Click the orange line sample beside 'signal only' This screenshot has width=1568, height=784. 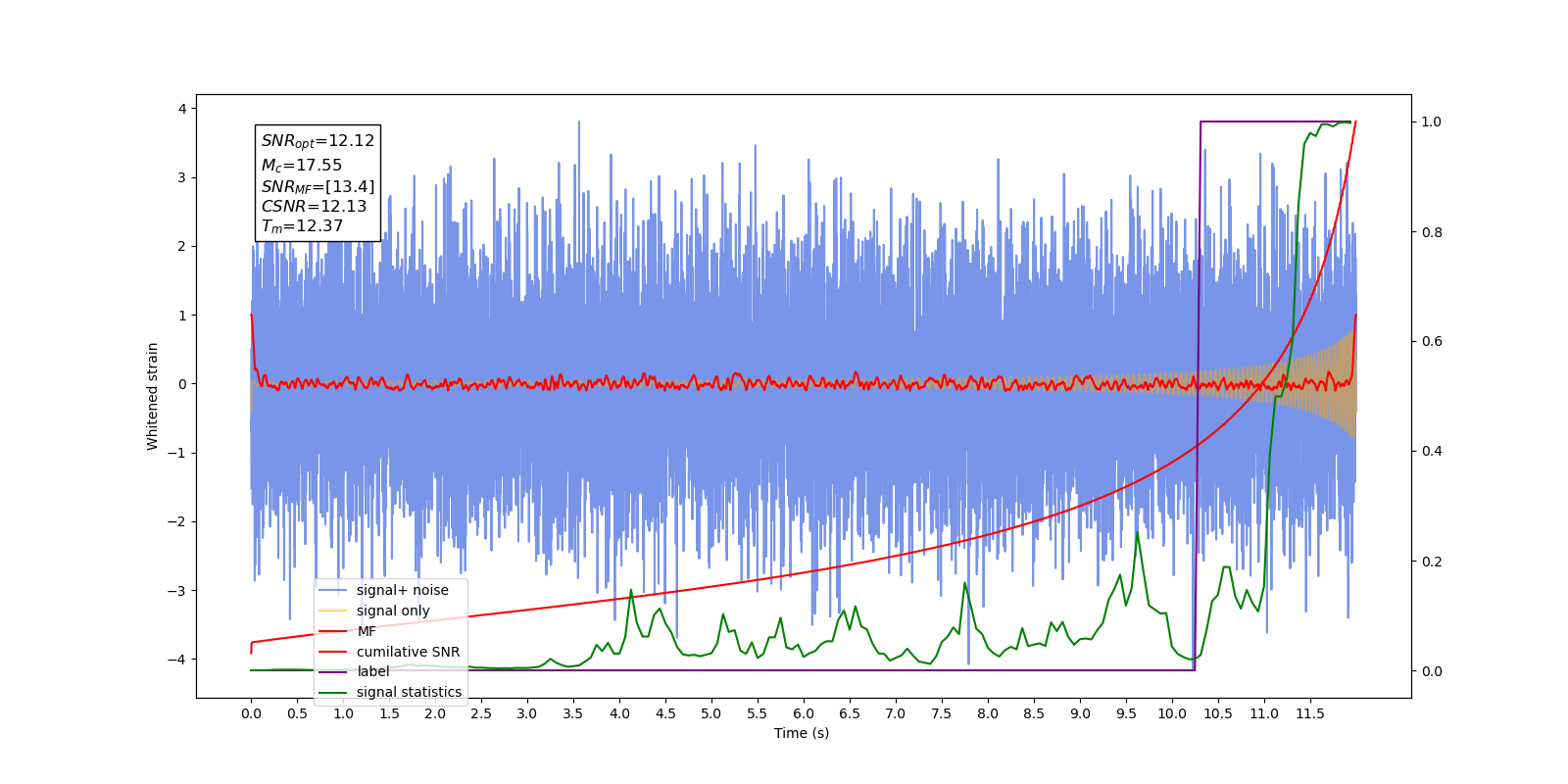click(333, 611)
